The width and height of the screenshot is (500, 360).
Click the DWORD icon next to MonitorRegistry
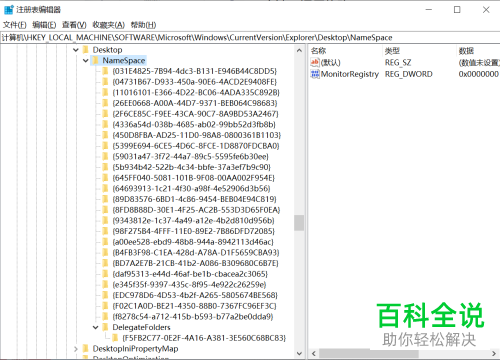click(315, 74)
